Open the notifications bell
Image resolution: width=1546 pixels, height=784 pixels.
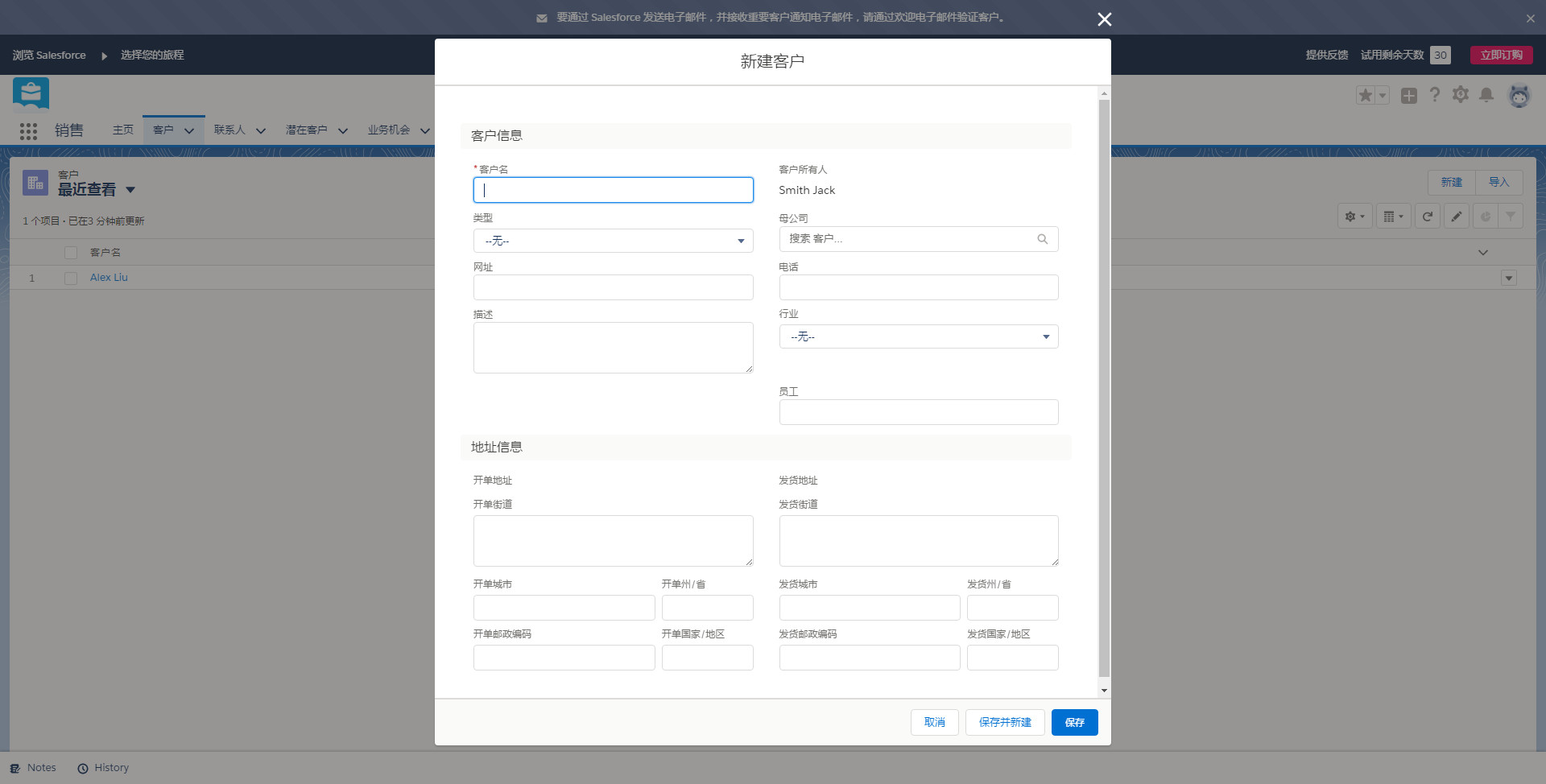click(x=1486, y=95)
